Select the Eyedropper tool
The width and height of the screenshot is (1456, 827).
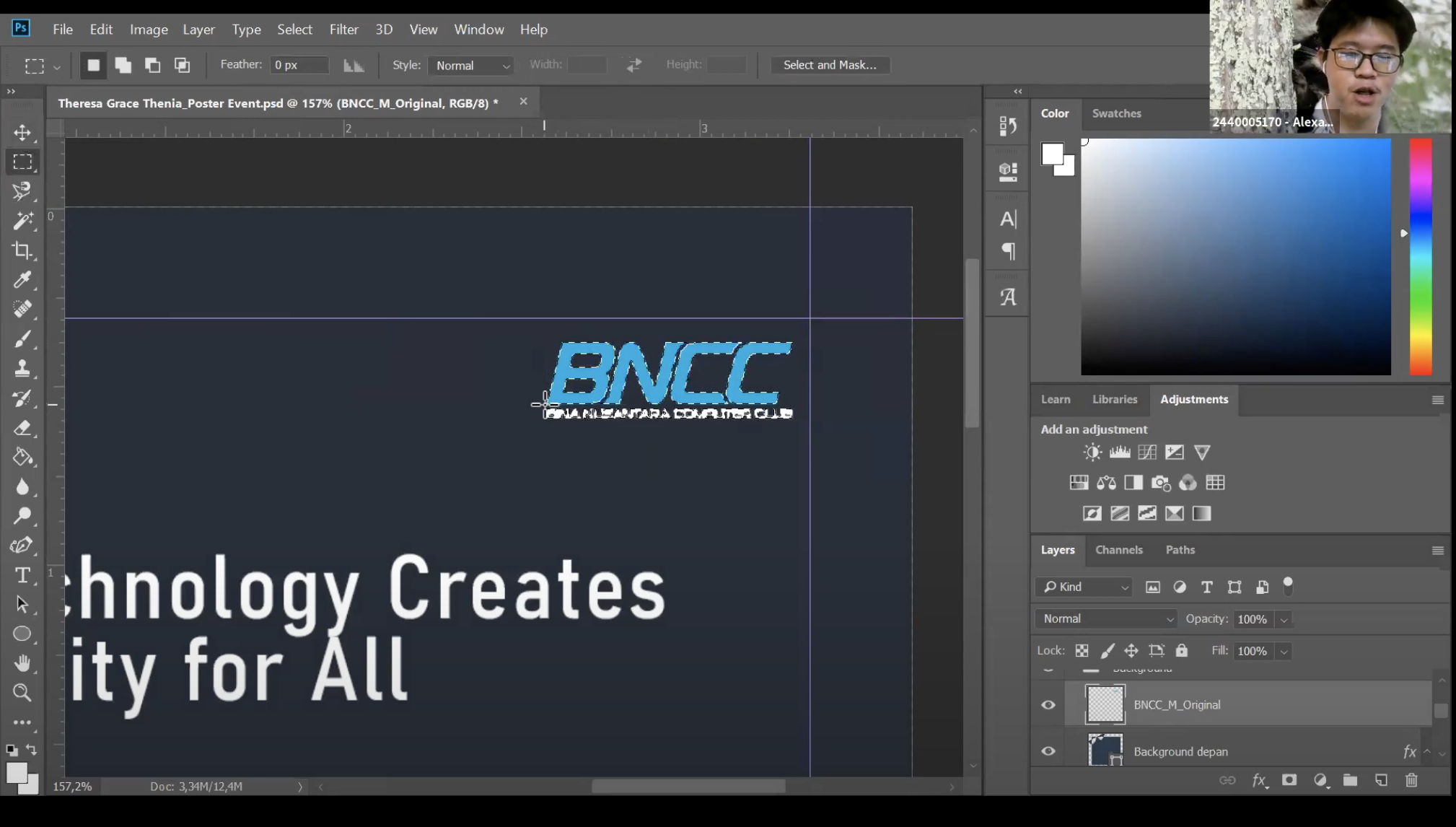[x=22, y=279]
